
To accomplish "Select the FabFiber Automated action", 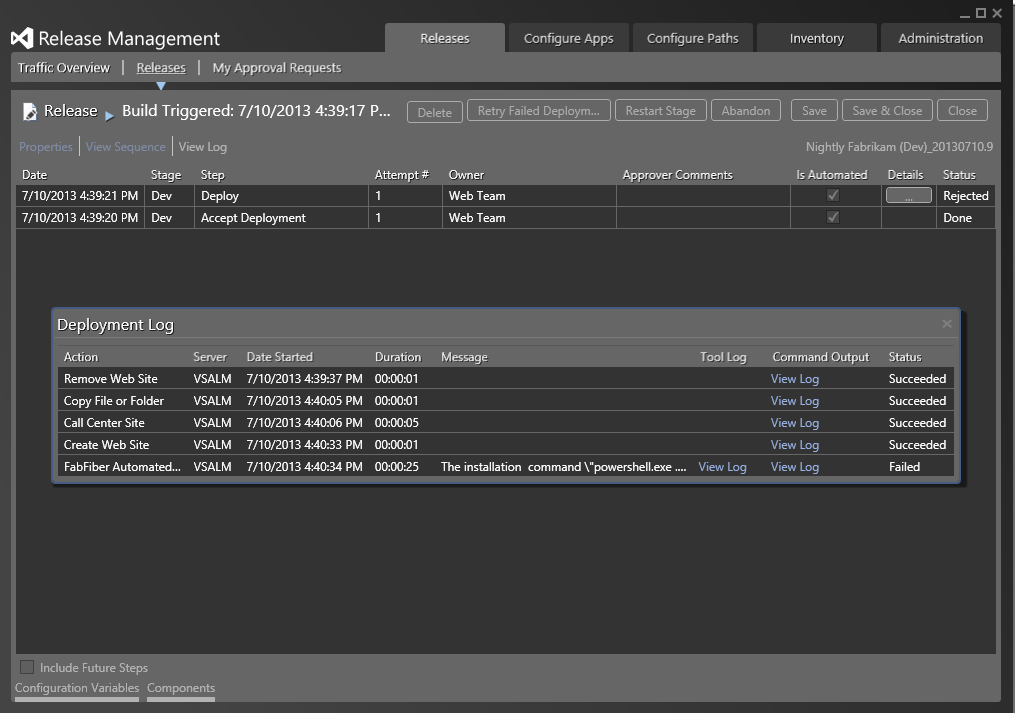I will (122, 467).
